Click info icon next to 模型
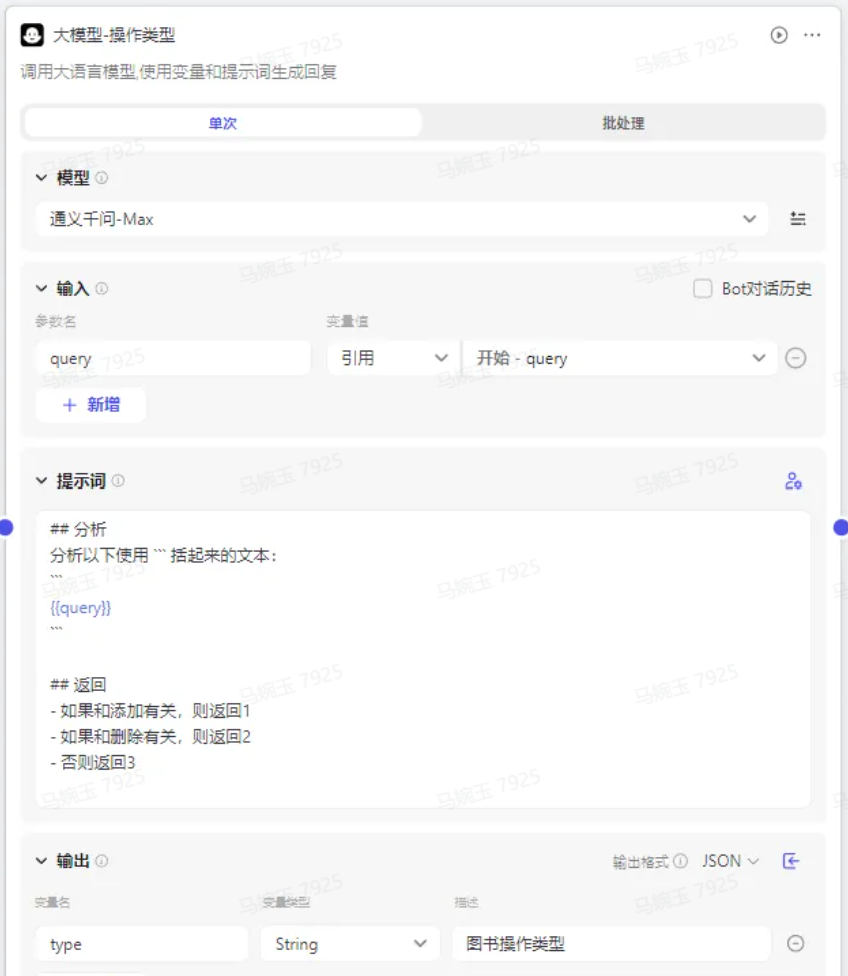This screenshot has height=976, width=848. (x=101, y=178)
